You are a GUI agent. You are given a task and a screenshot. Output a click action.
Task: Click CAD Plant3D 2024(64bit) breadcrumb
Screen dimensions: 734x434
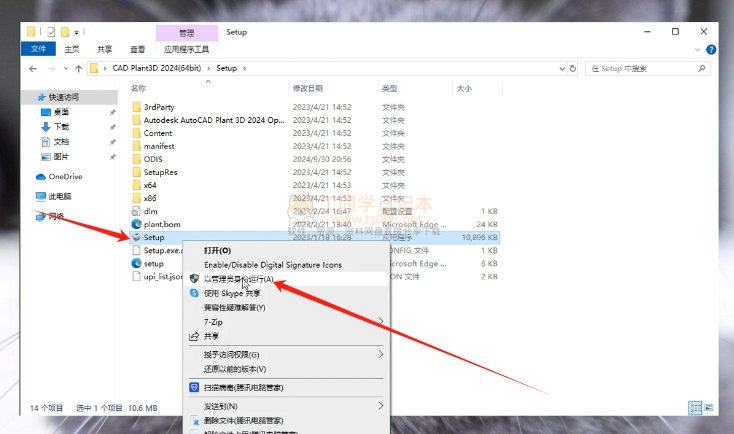click(157, 68)
